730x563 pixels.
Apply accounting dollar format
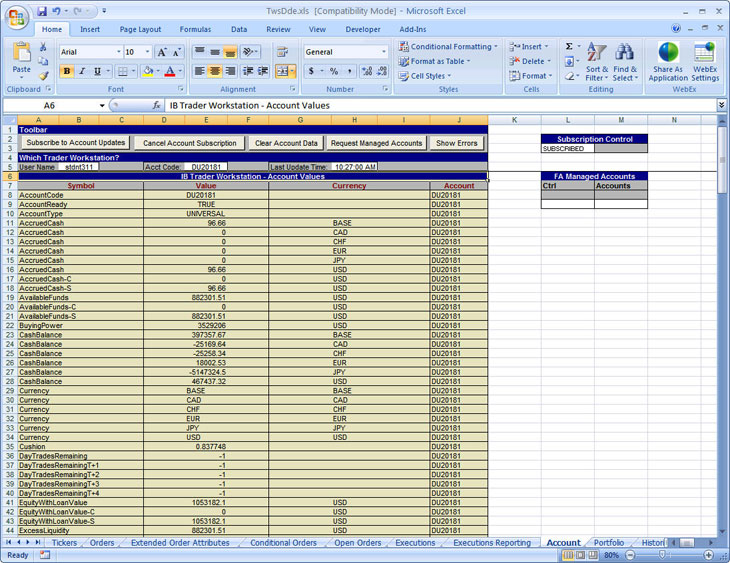coord(311,71)
